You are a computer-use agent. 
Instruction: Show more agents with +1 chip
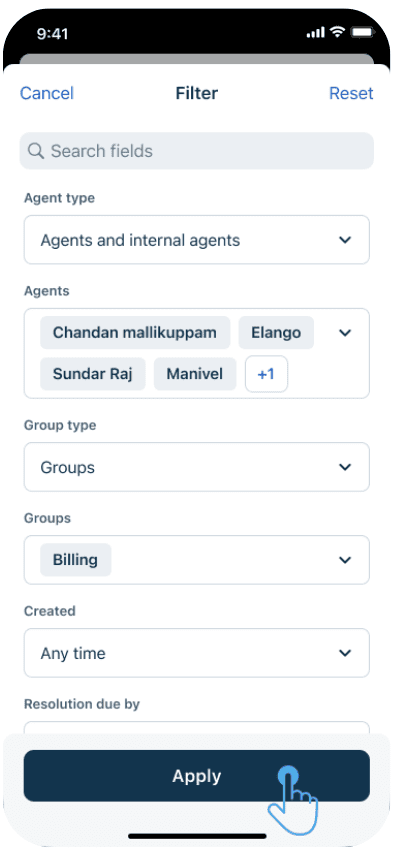coord(266,374)
